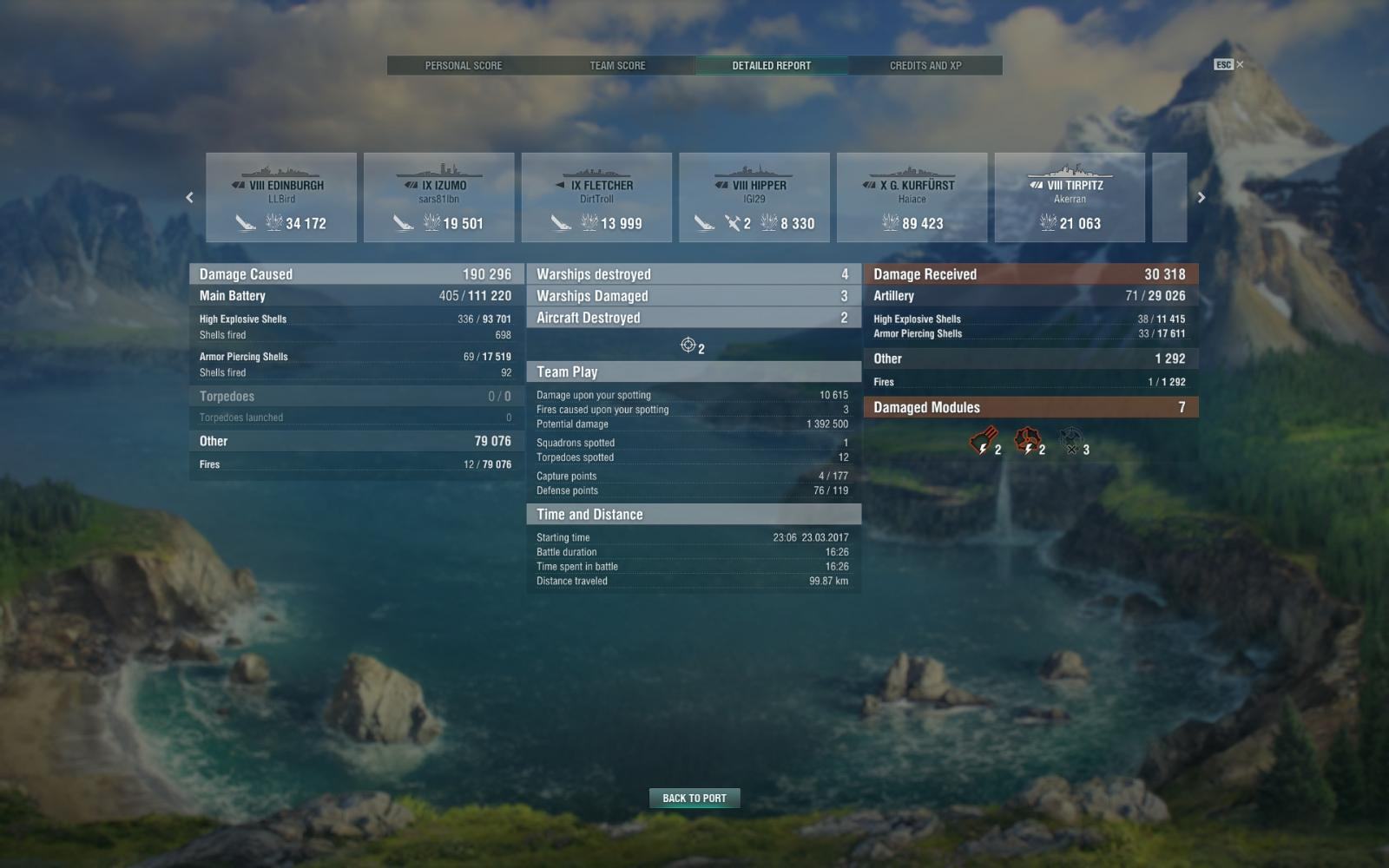Click the sunk ship icon on Fletcher card
1389x868 pixels.
tap(561, 223)
